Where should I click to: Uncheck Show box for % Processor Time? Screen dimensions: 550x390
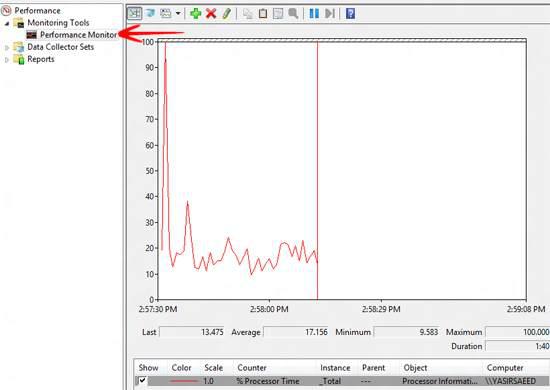(142, 381)
